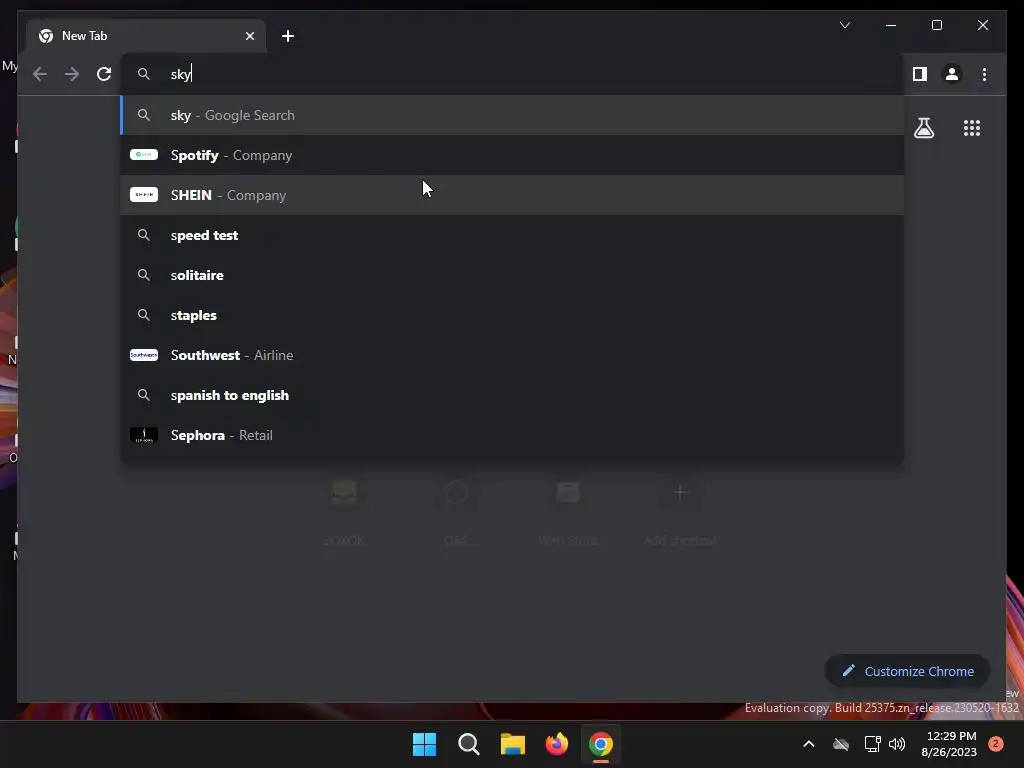Reload the page with the refresh icon

[104, 74]
